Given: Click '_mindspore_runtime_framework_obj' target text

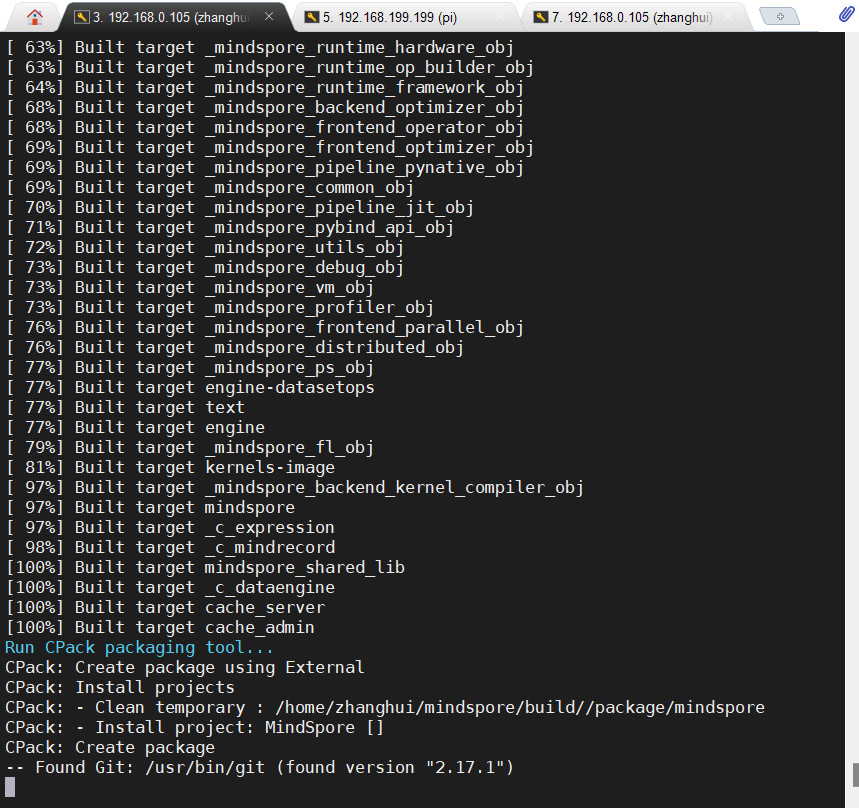Looking at the screenshot, I should point(365,88).
